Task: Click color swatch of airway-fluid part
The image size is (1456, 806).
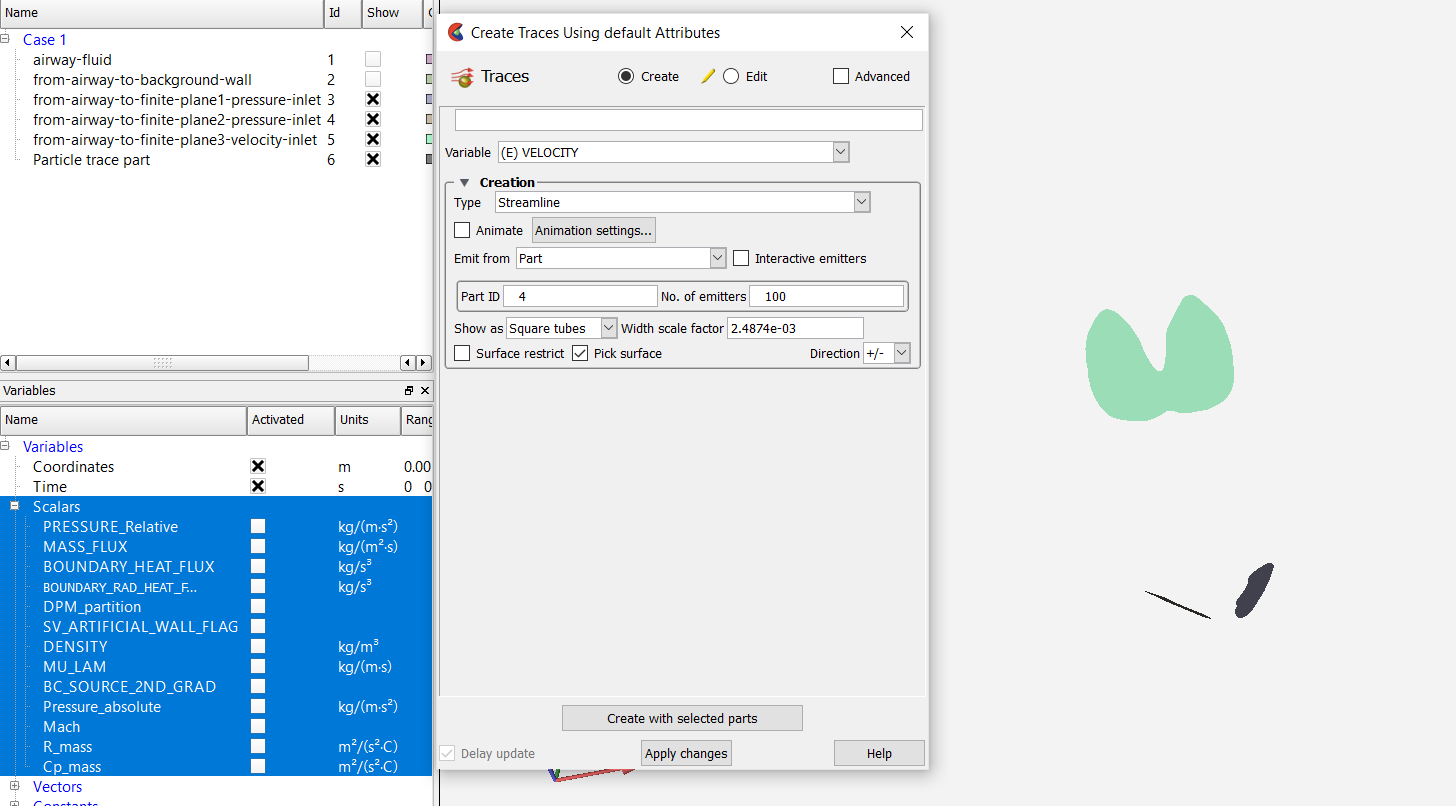Action: click(x=429, y=60)
